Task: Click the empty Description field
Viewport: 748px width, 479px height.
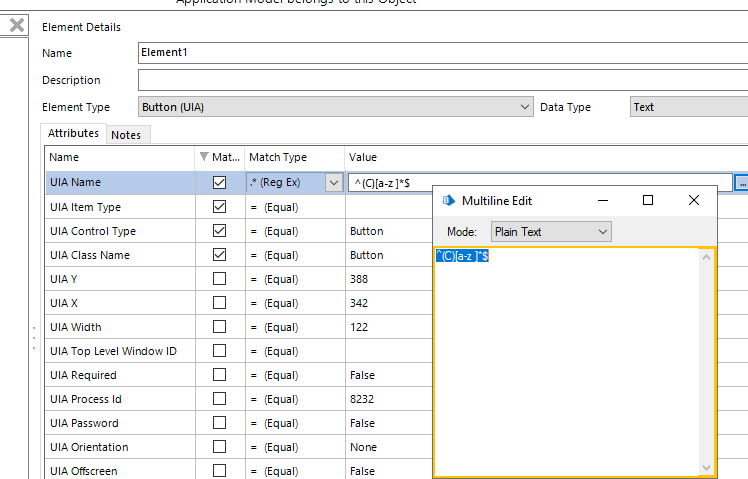Action: 440,80
